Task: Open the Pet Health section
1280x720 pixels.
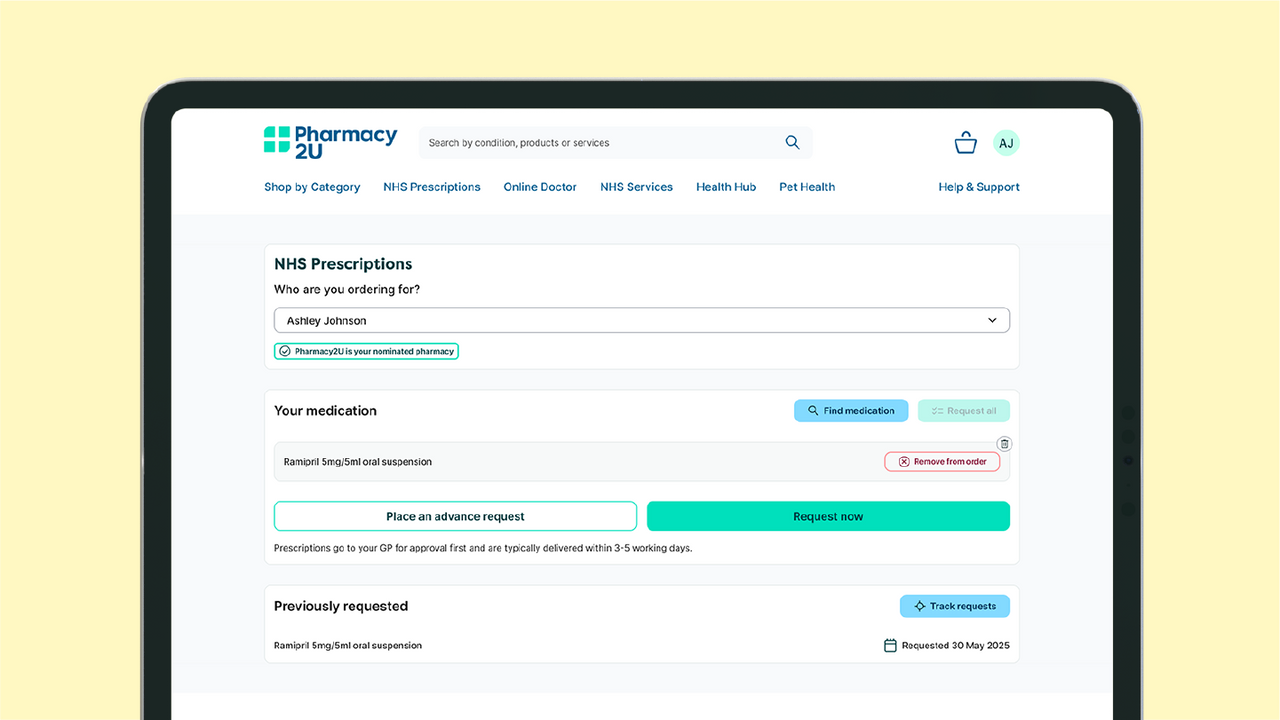Action: (807, 187)
